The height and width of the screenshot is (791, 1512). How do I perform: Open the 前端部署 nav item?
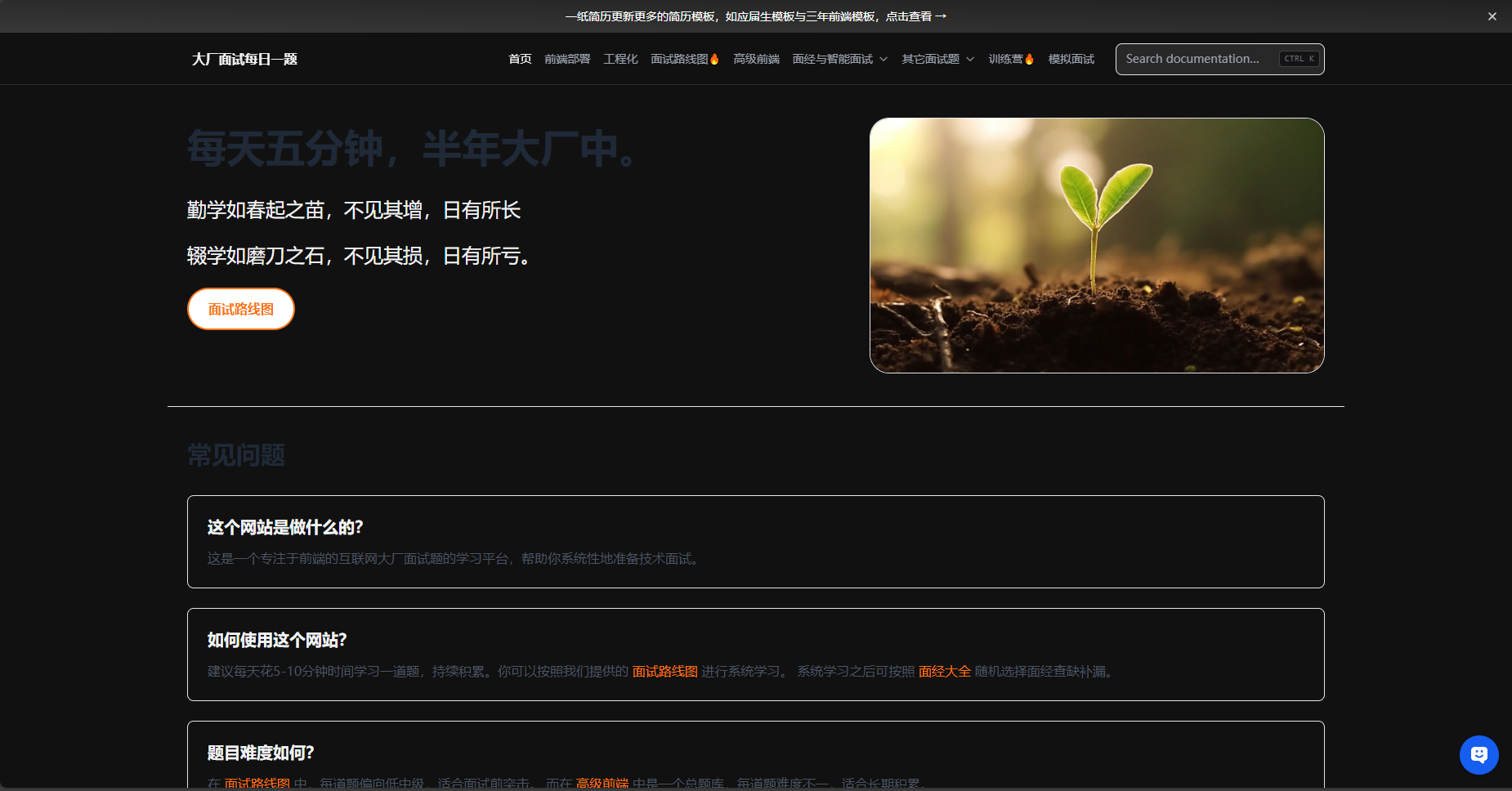[x=567, y=59]
